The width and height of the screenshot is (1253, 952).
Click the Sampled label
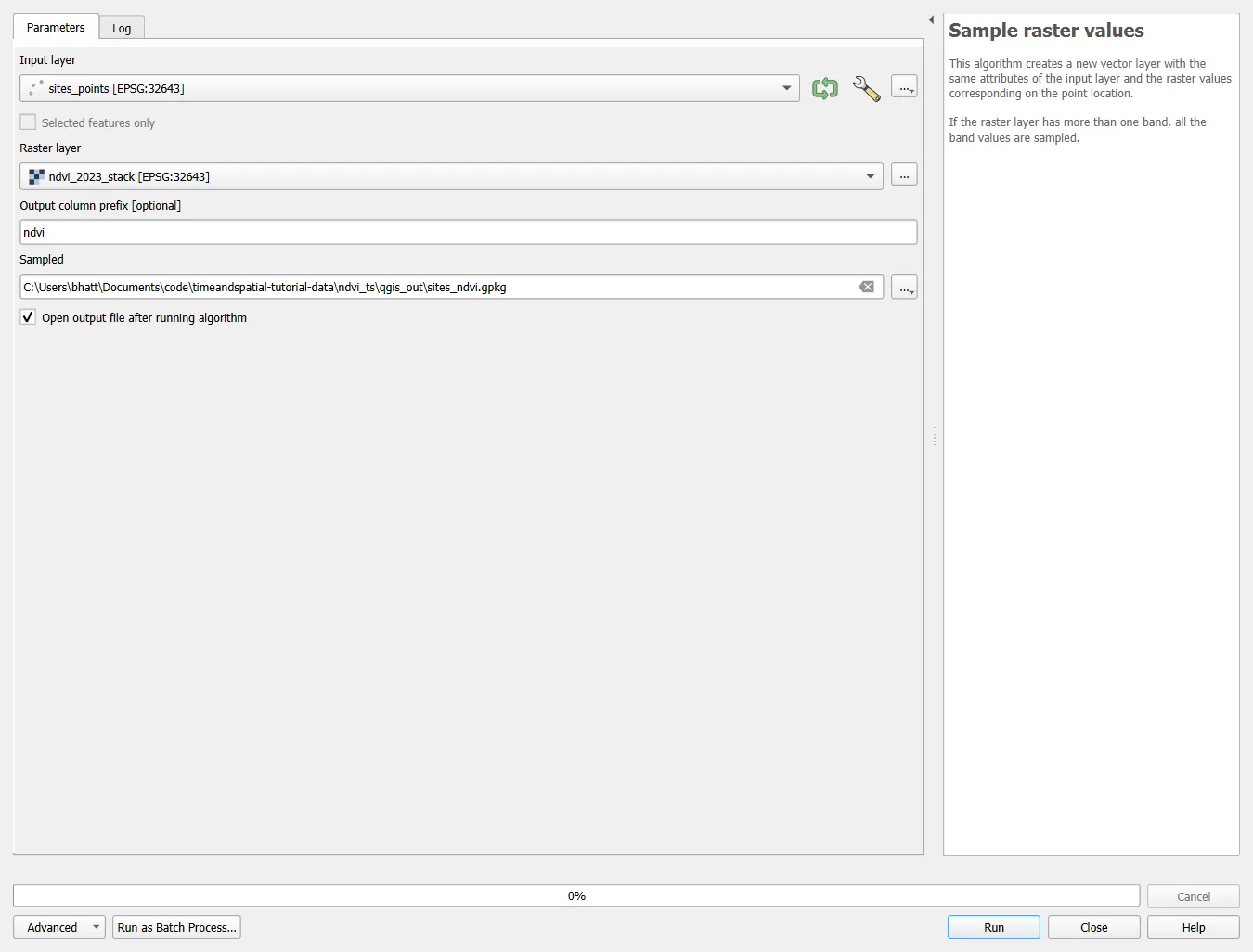(x=42, y=260)
